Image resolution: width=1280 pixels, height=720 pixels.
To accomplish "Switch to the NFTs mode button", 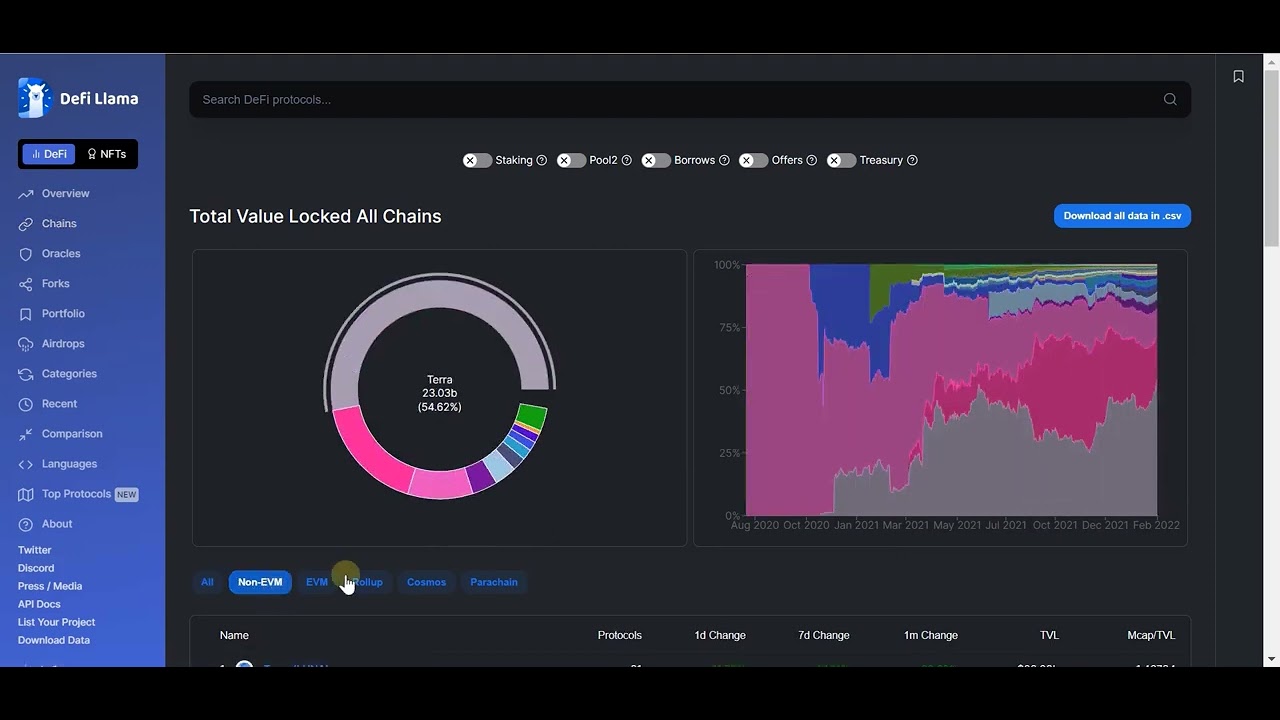I will 106,154.
